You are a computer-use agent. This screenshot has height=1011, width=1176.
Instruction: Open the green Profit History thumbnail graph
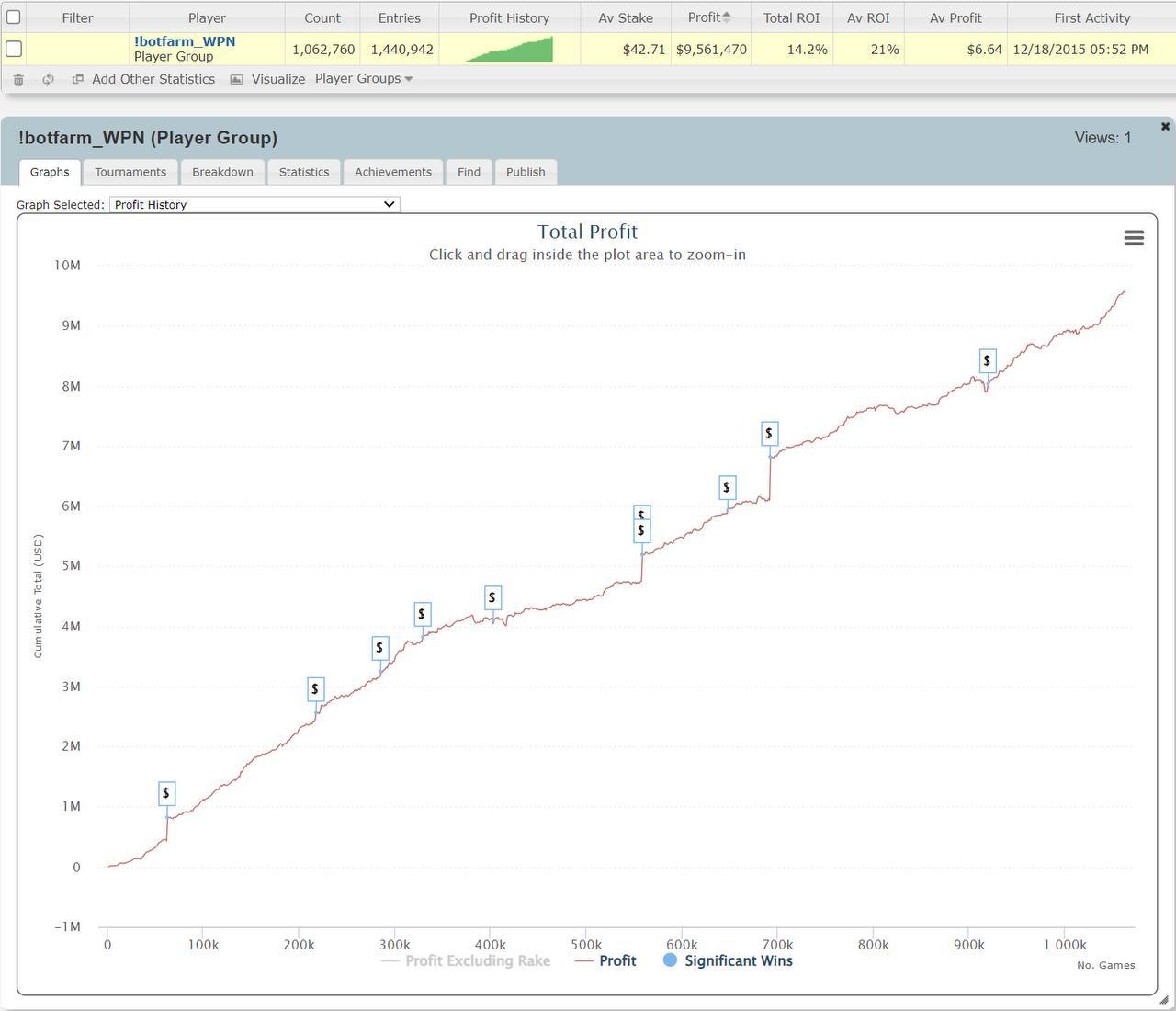coord(510,49)
